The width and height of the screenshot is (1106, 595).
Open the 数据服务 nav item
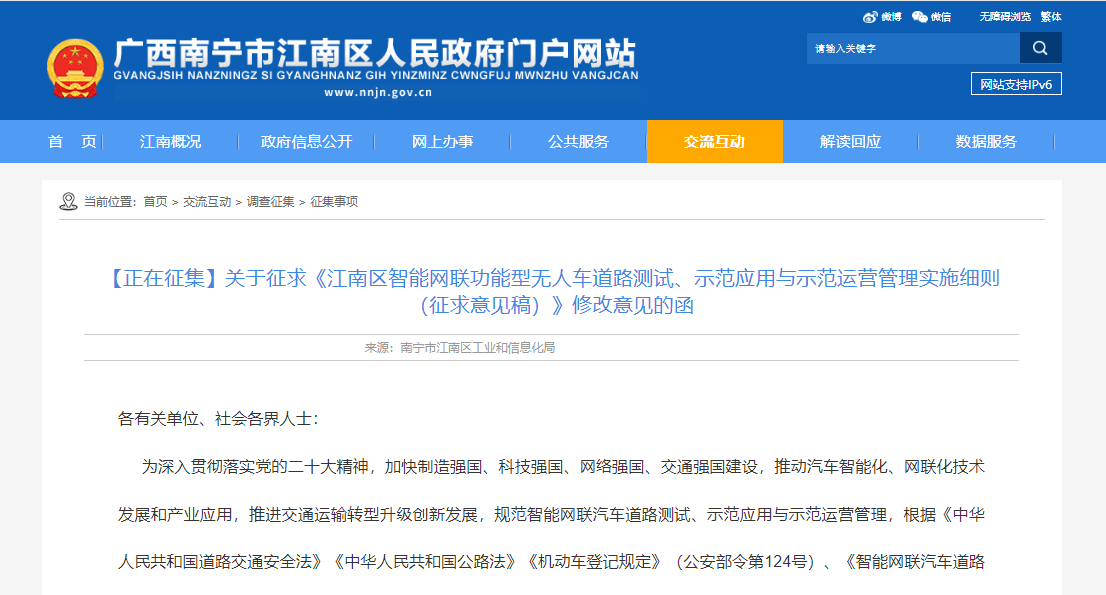click(986, 142)
